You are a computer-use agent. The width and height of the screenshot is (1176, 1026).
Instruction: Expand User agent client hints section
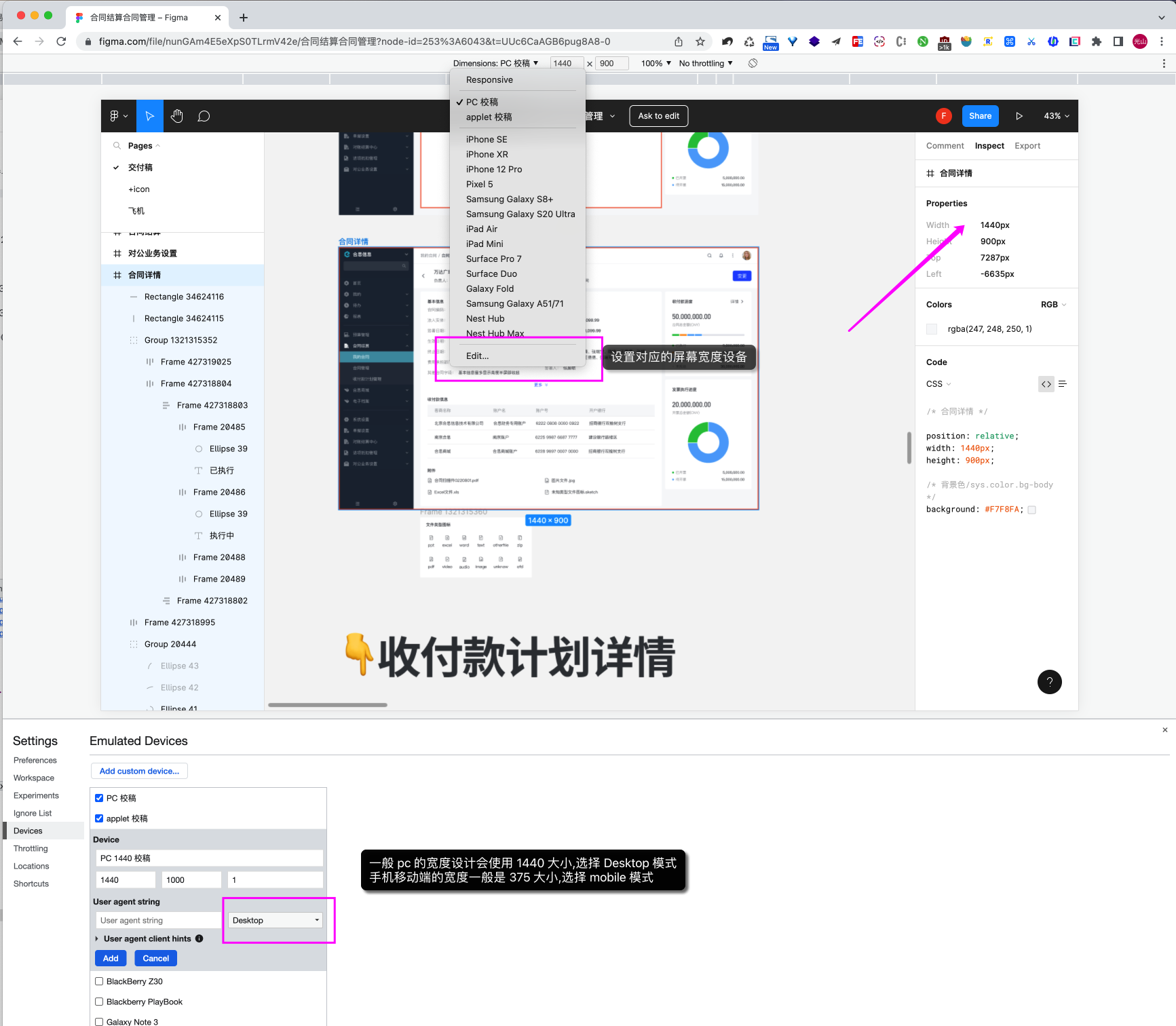(97, 938)
